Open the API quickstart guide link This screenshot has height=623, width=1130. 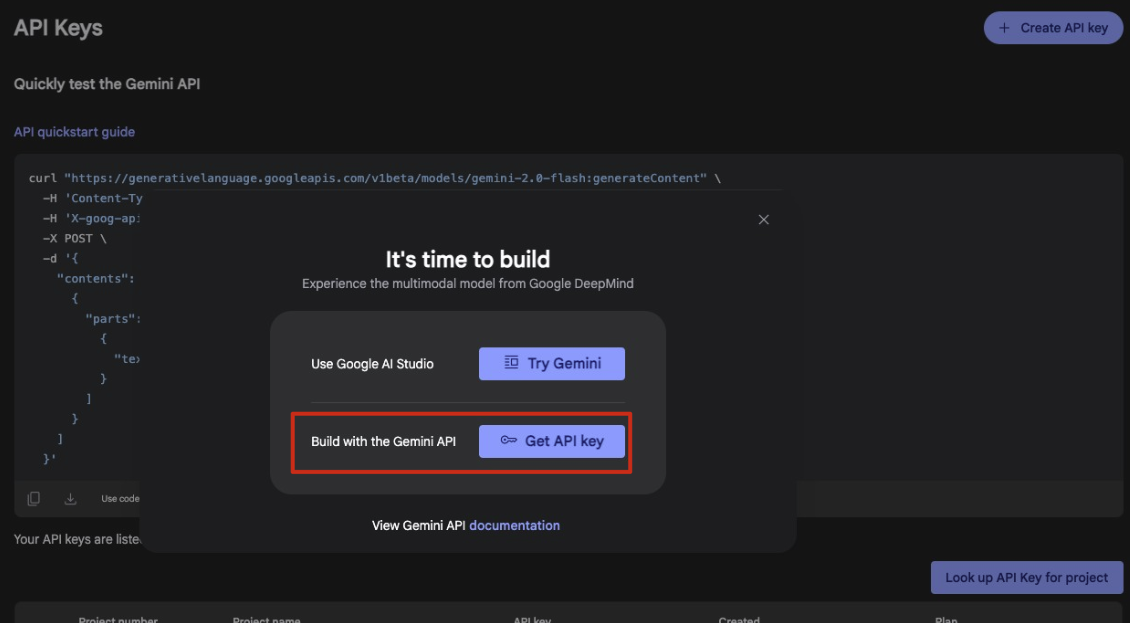tap(74, 132)
